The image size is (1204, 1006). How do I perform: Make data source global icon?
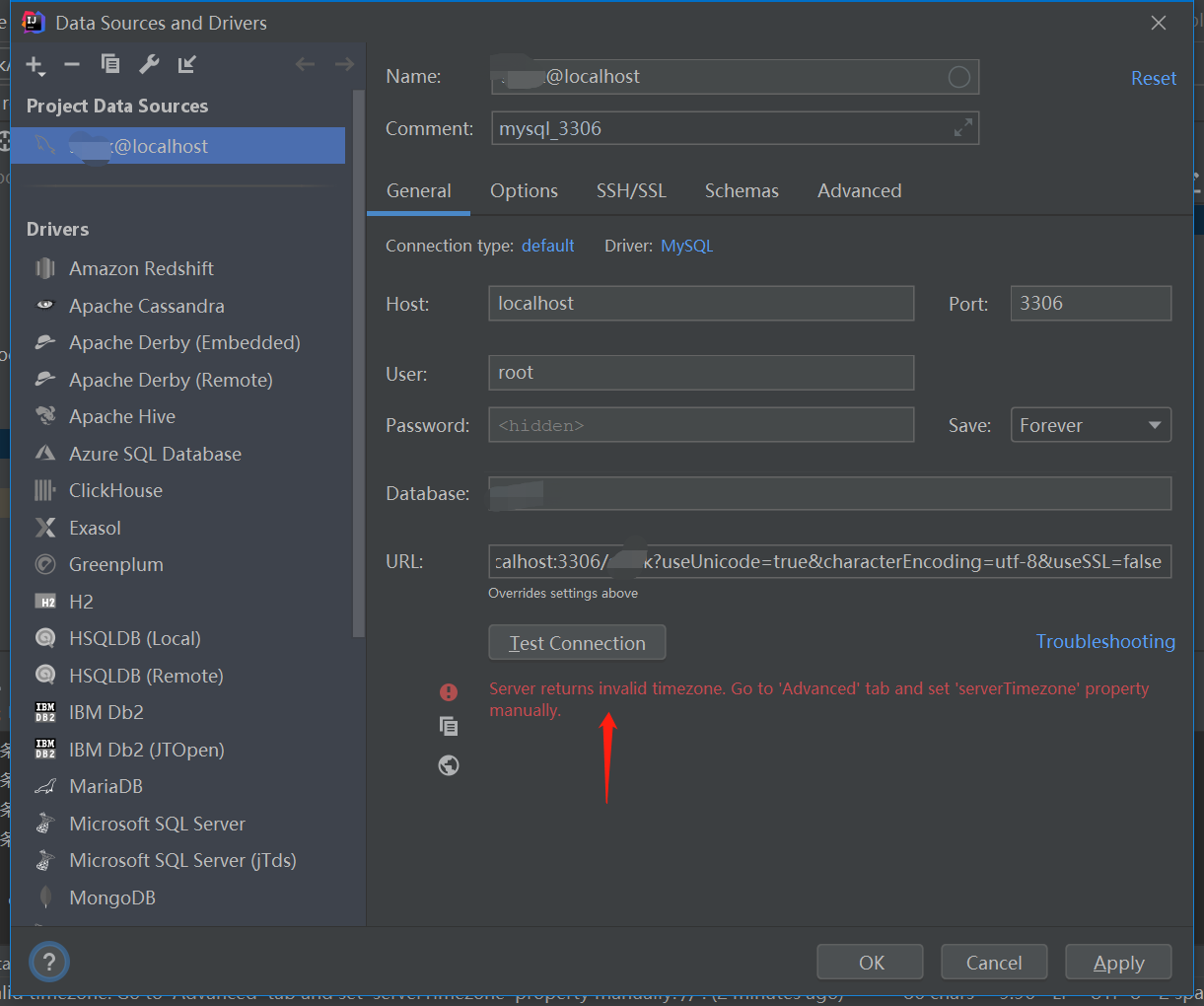tap(187, 64)
